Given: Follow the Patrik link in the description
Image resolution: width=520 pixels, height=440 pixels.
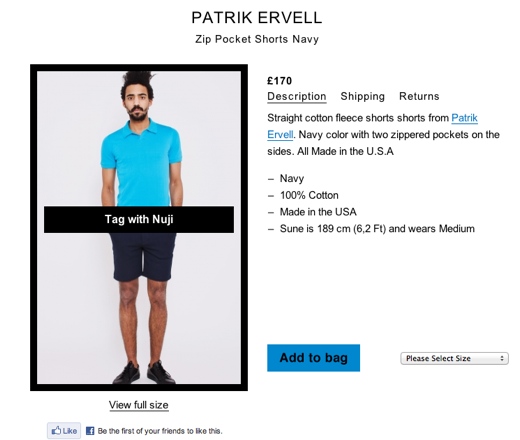Looking at the screenshot, I should click(x=464, y=118).
